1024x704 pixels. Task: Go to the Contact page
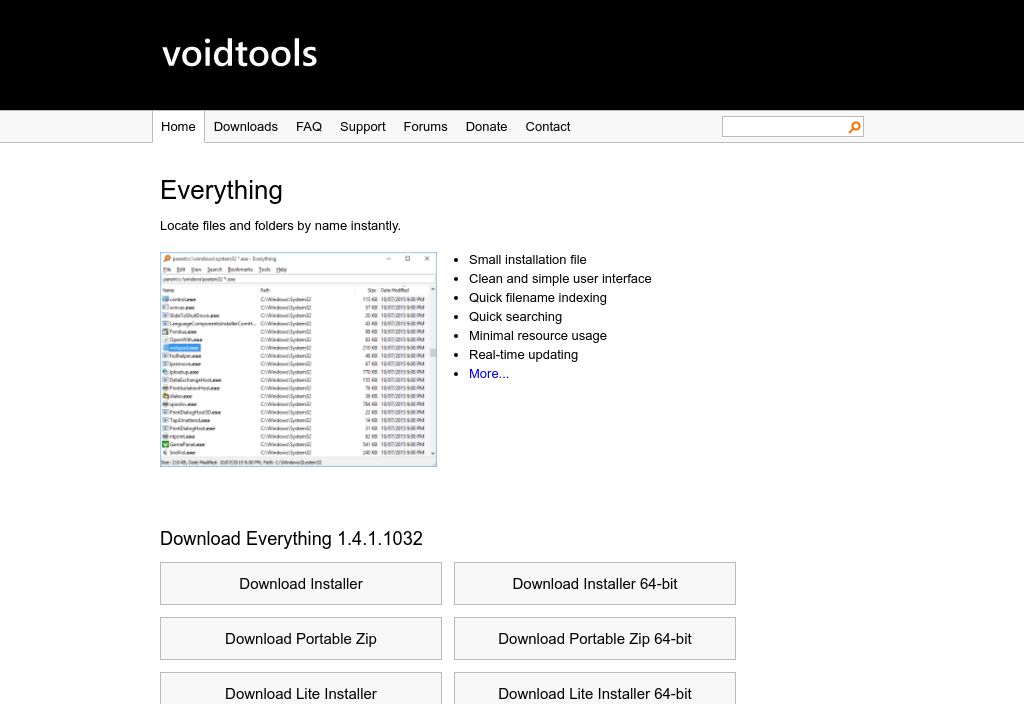pos(547,127)
